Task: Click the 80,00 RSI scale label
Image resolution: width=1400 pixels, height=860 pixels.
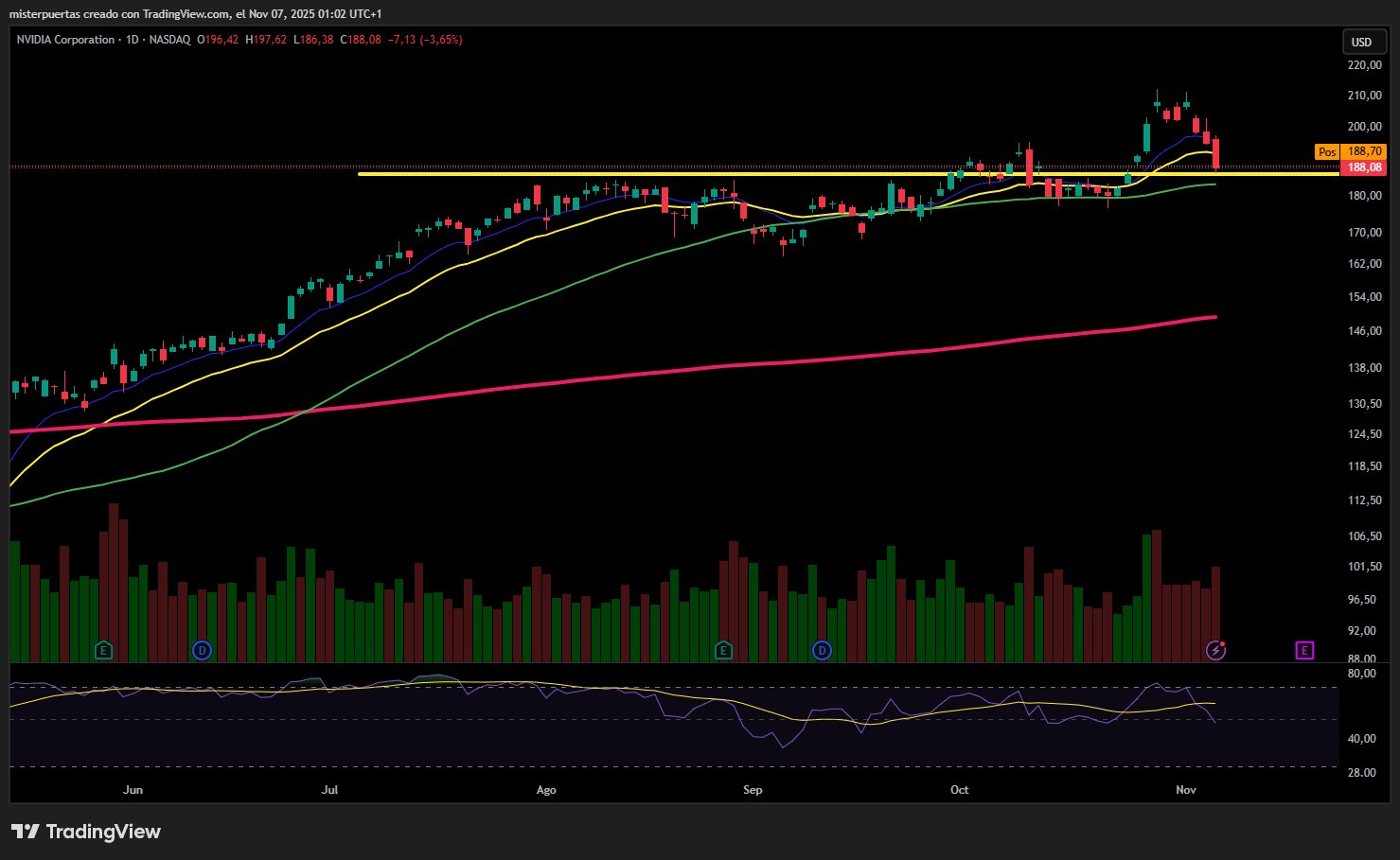Action: (x=1361, y=674)
